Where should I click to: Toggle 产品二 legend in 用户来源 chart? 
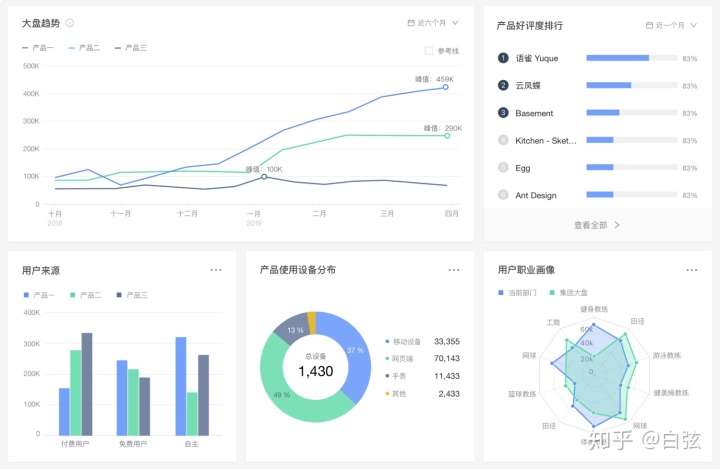pos(85,295)
